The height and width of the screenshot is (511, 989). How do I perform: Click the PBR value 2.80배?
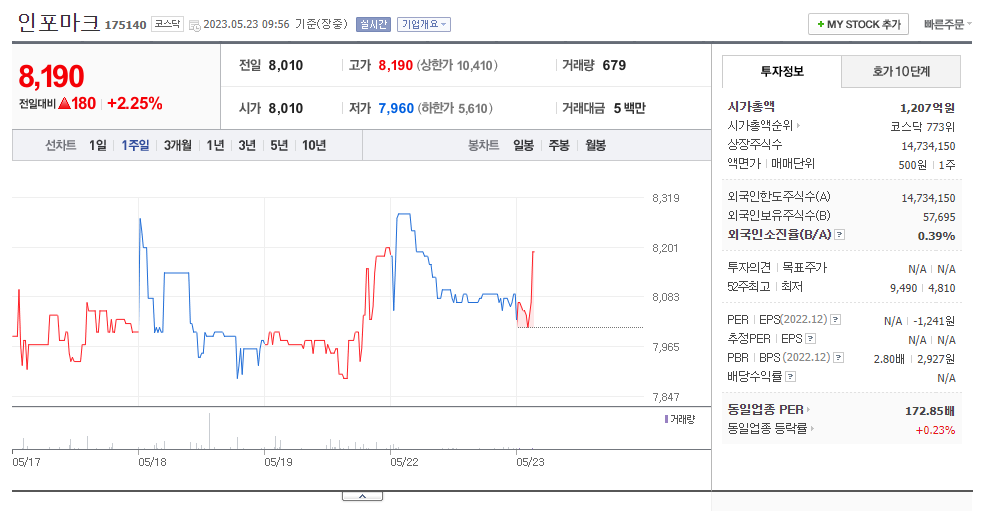click(x=889, y=358)
